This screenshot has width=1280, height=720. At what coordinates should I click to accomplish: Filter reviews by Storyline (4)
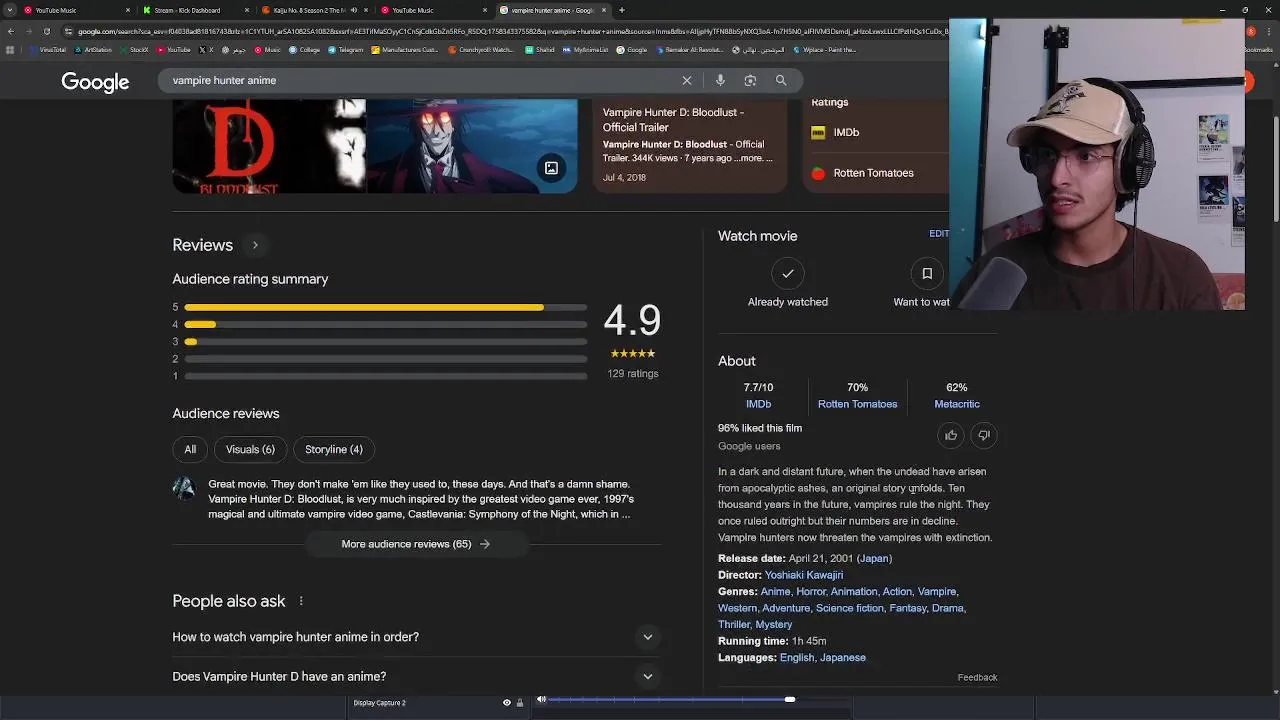click(x=334, y=449)
